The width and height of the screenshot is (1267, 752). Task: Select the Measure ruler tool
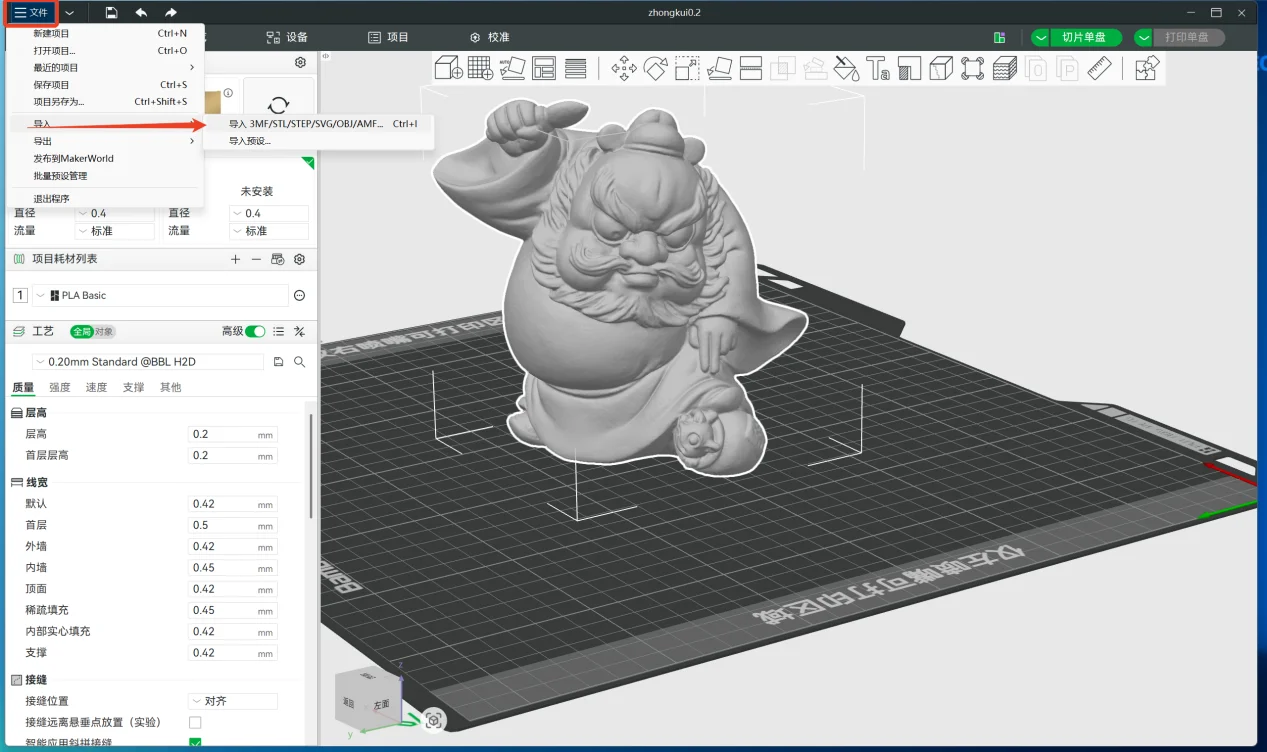click(x=1099, y=68)
